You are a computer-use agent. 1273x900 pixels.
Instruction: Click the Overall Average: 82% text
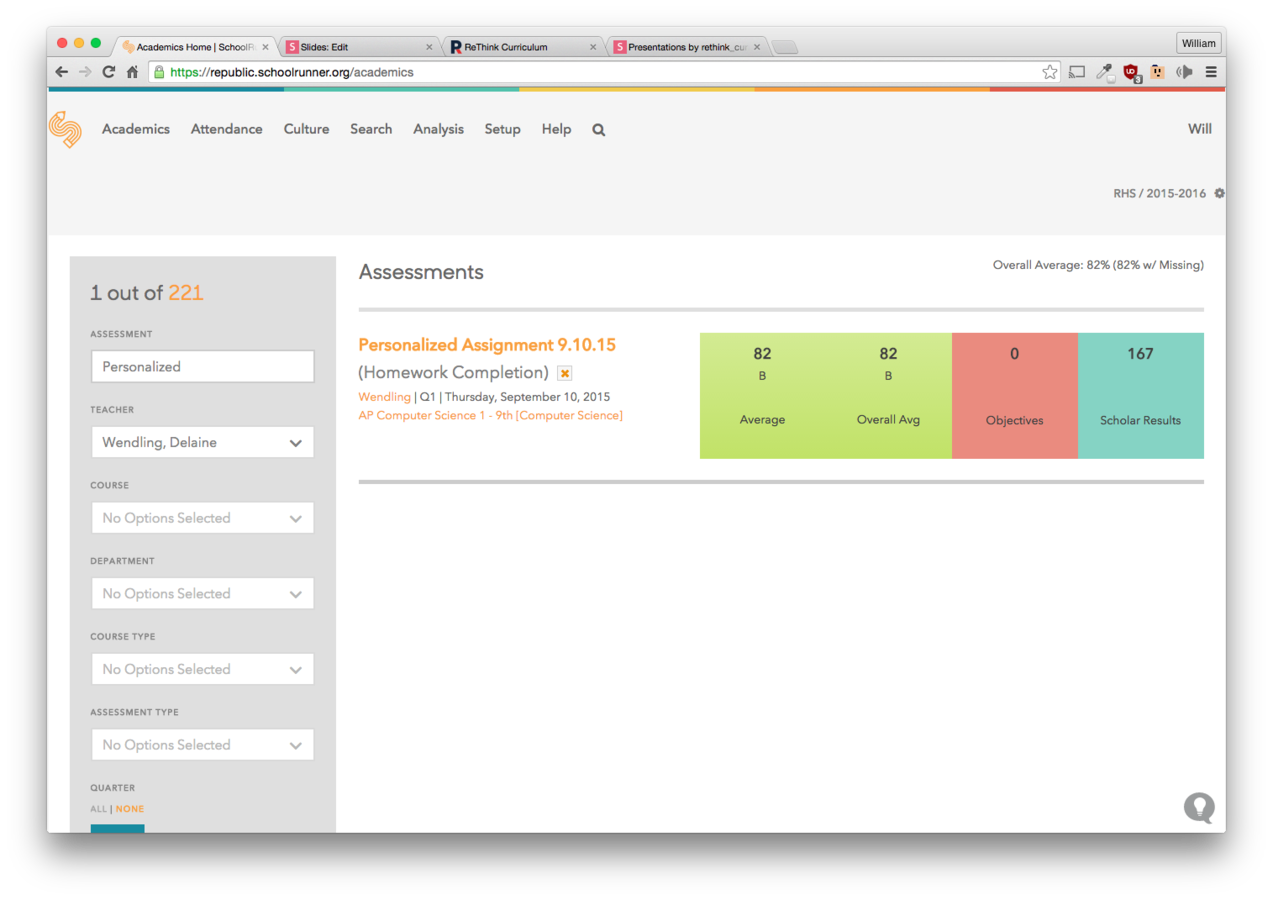pos(1098,265)
